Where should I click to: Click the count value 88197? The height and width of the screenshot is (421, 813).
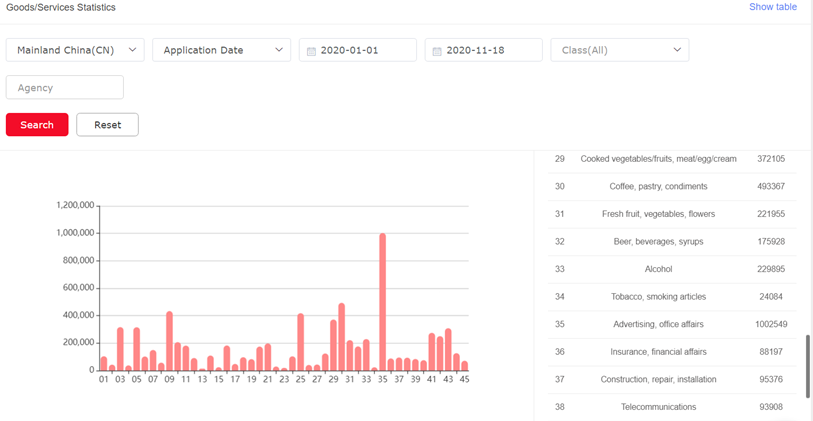(x=771, y=352)
